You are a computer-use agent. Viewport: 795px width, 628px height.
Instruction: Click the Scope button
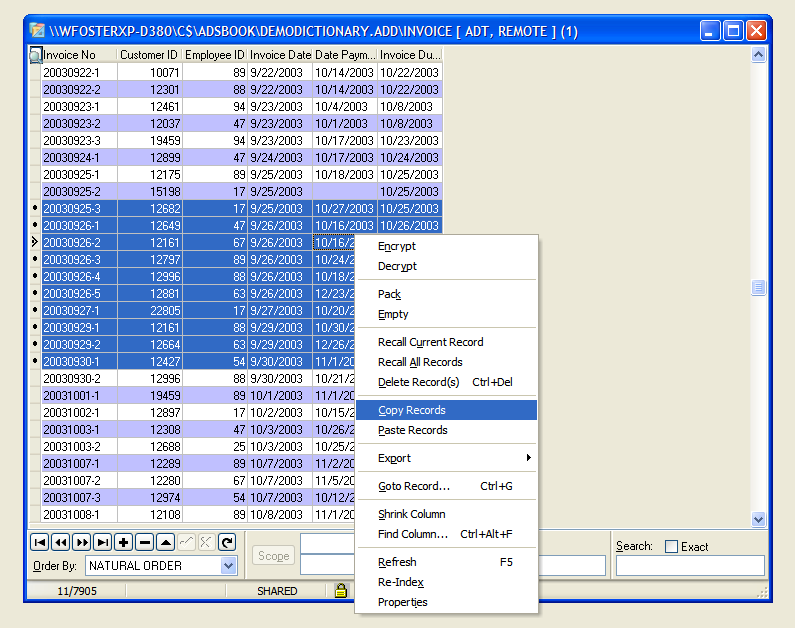coord(274,556)
